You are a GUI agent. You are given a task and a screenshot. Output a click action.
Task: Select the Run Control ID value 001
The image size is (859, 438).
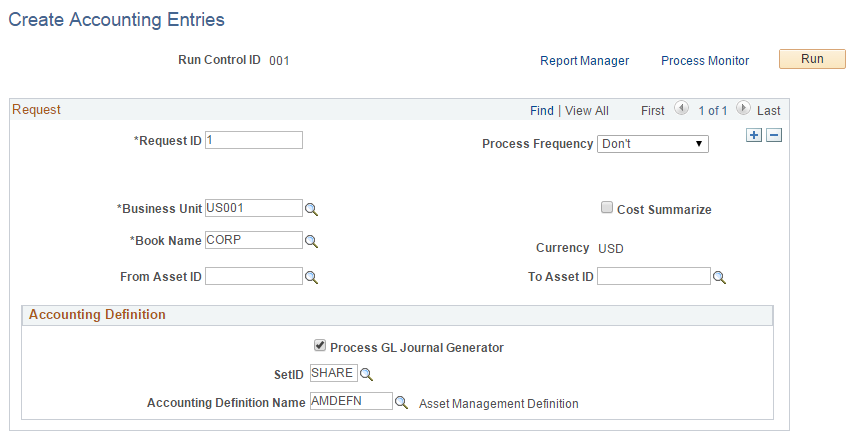[x=279, y=61]
